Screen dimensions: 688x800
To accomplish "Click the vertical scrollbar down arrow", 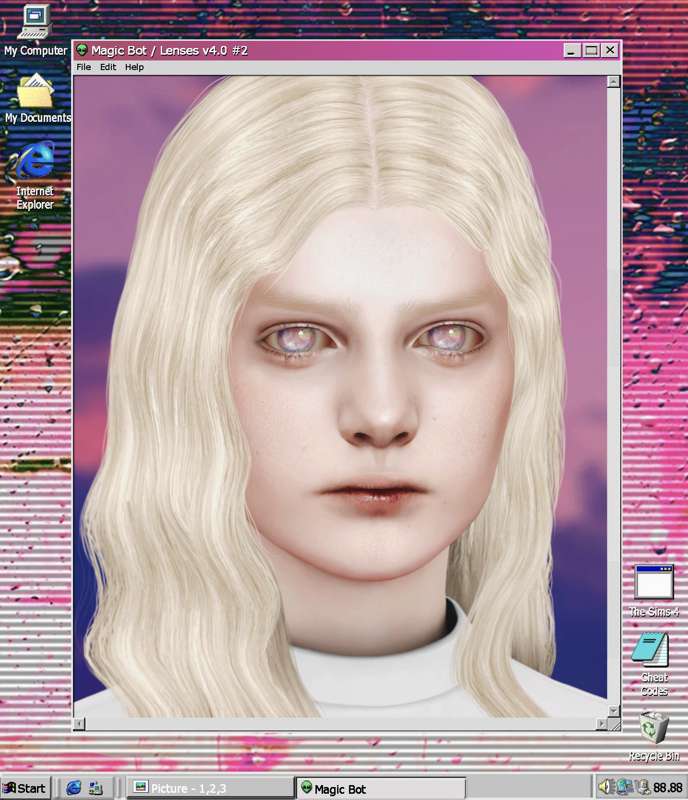I will (x=614, y=710).
